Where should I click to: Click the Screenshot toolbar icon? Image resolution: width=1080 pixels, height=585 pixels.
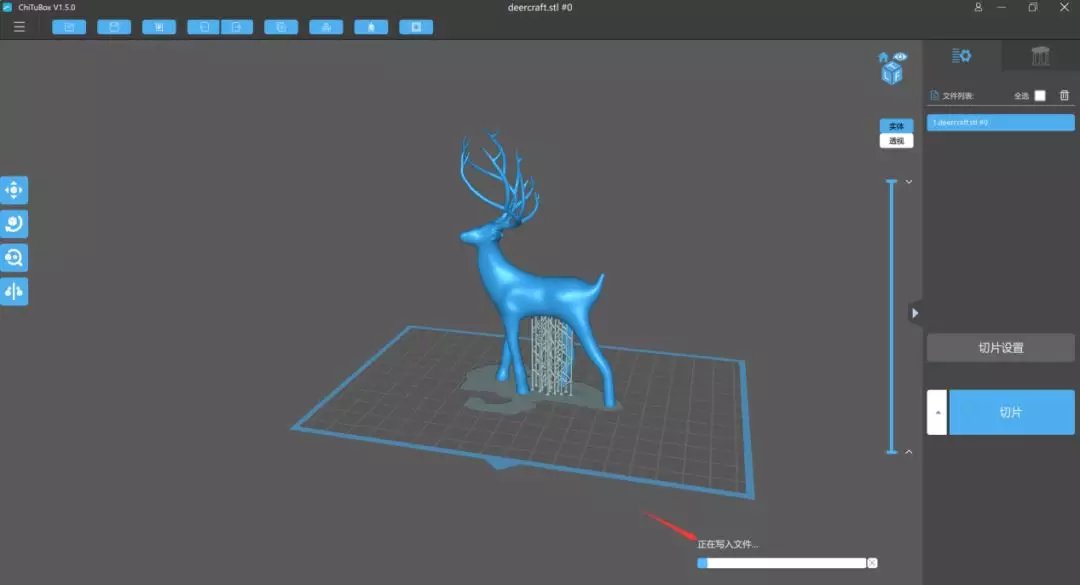click(x=159, y=27)
